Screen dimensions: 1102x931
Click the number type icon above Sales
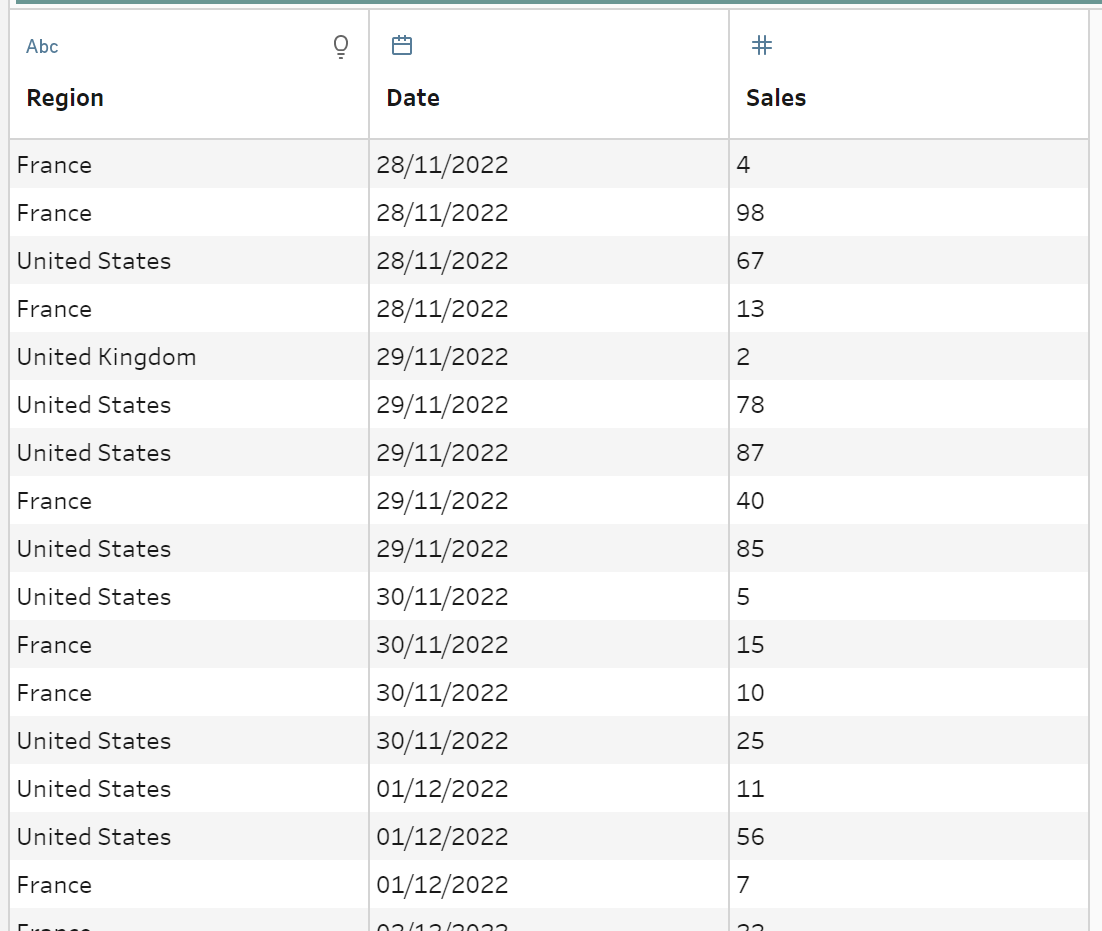[762, 45]
